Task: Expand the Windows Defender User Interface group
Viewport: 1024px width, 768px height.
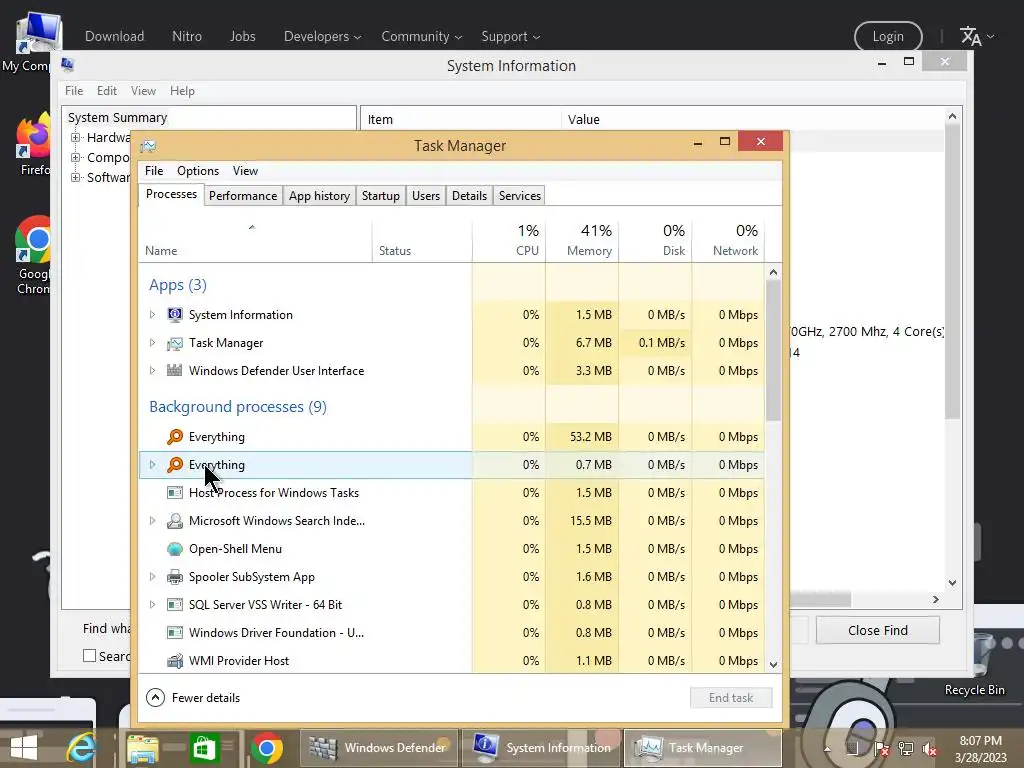Action: (152, 370)
